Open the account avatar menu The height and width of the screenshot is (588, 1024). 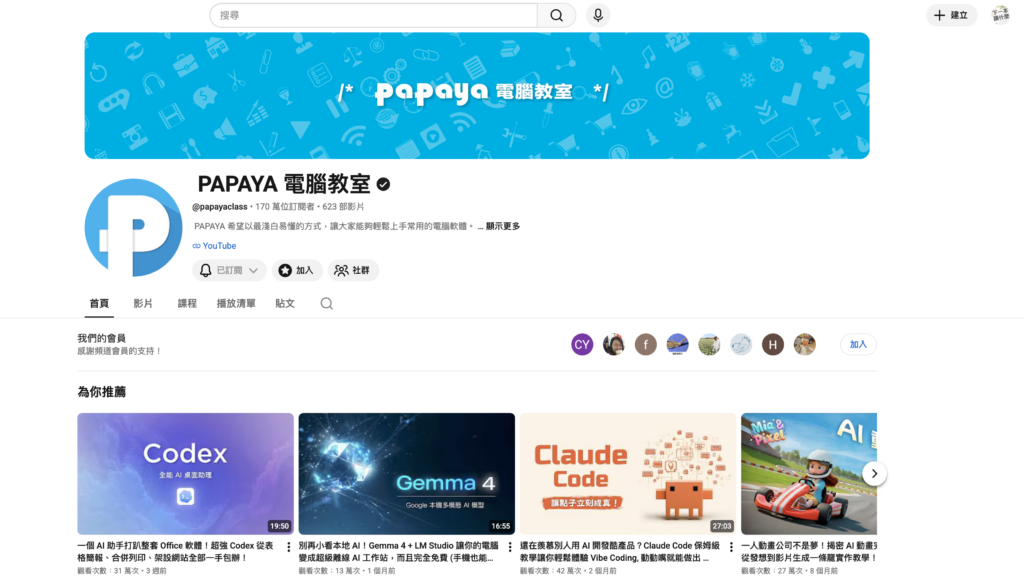pyautogui.click(x=1000, y=15)
